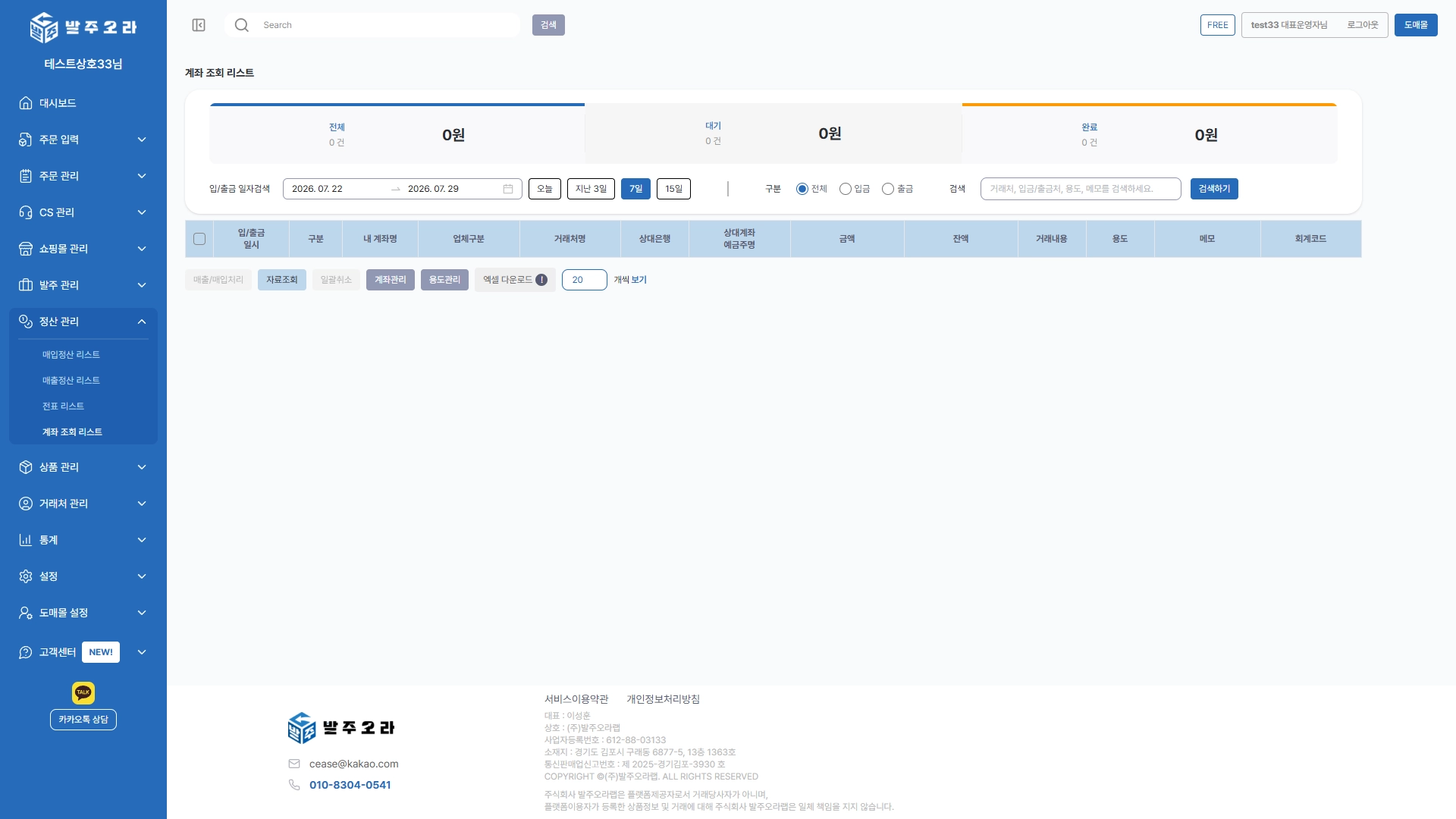Collapse the 정산 관리 menu chevron
The height and width of the screenshot is (819, 1456).
pyautogui.click(x=142, y=322)
